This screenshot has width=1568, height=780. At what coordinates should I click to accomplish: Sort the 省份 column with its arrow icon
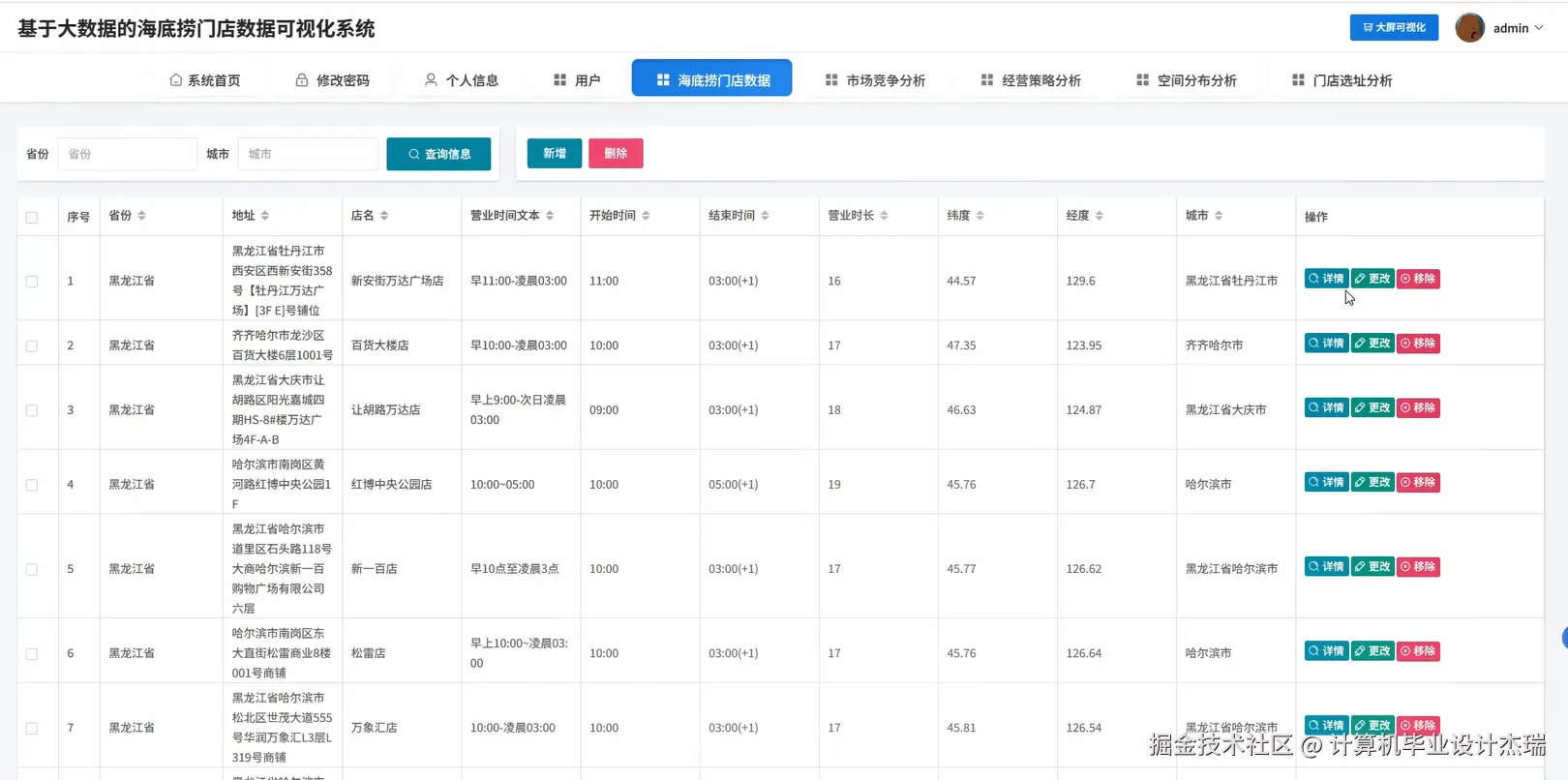click(141, 216)
